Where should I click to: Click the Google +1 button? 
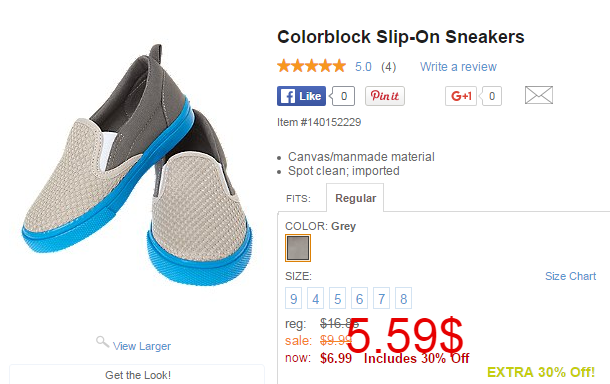point(461,96)
